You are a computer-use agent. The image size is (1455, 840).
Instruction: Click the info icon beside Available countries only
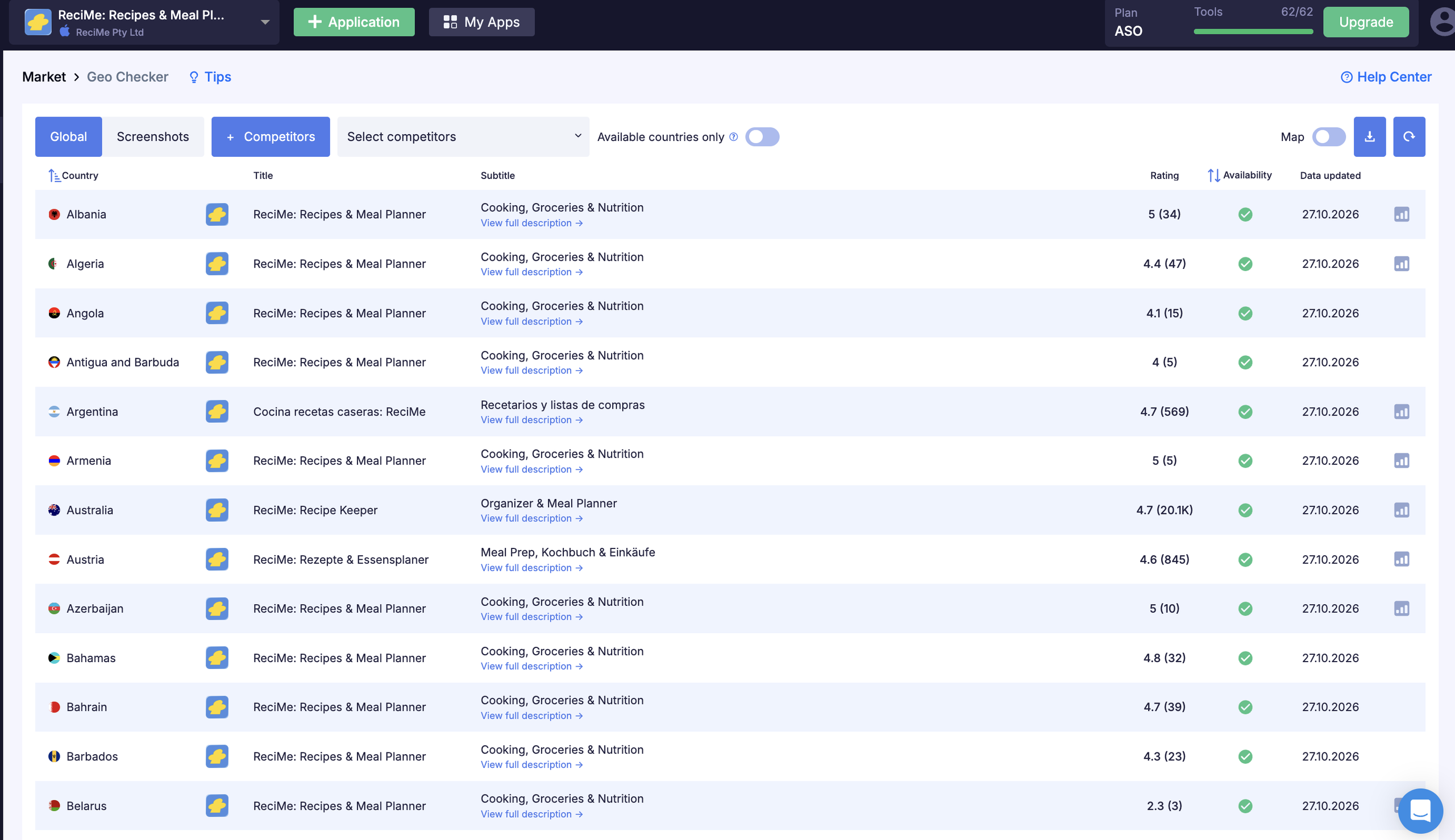[x=733, y=137]
